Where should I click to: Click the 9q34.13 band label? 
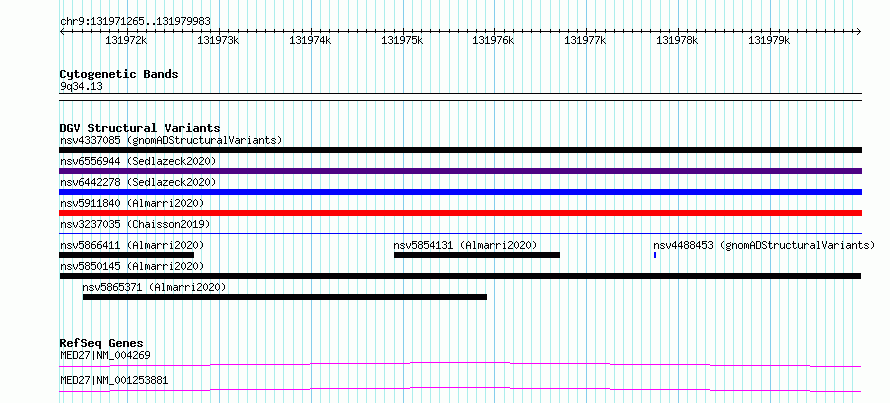coord(81,87)
